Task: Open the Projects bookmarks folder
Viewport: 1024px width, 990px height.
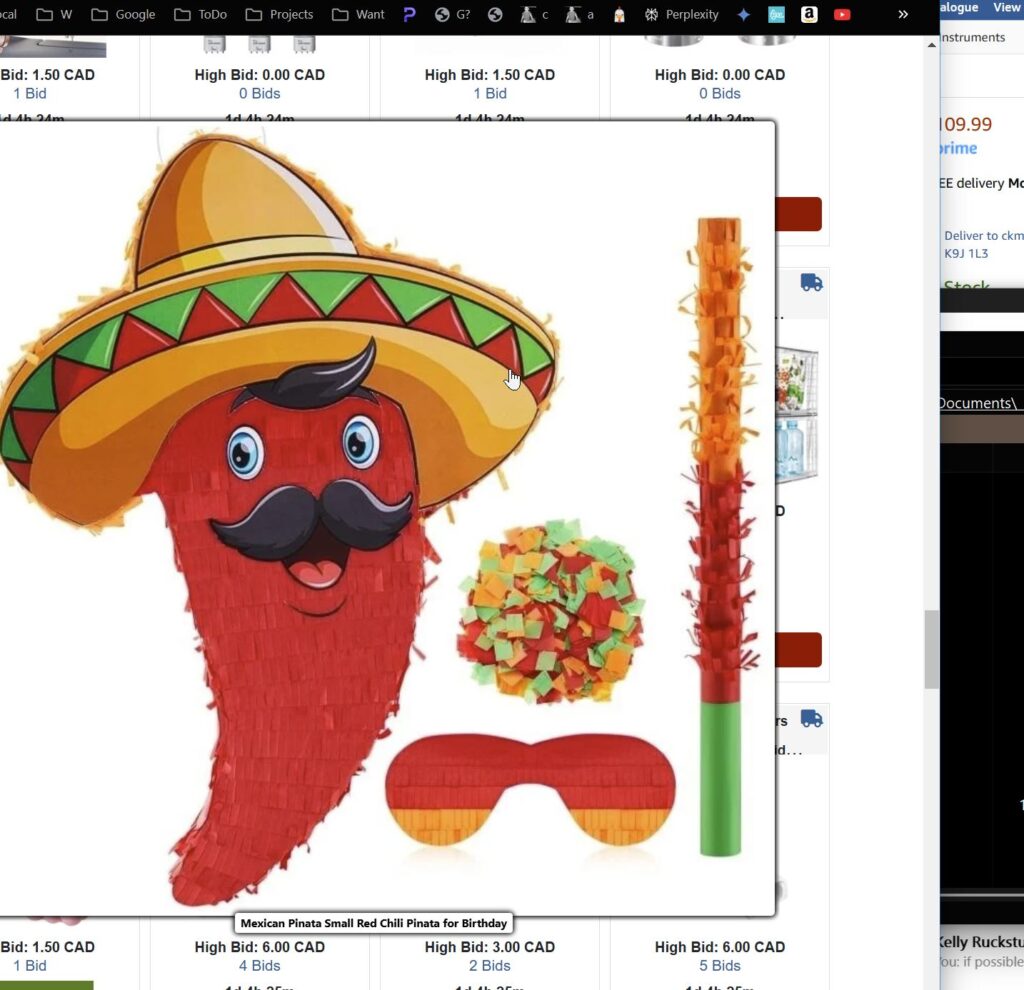Action: pyautogui.click(x=279, y=15)
